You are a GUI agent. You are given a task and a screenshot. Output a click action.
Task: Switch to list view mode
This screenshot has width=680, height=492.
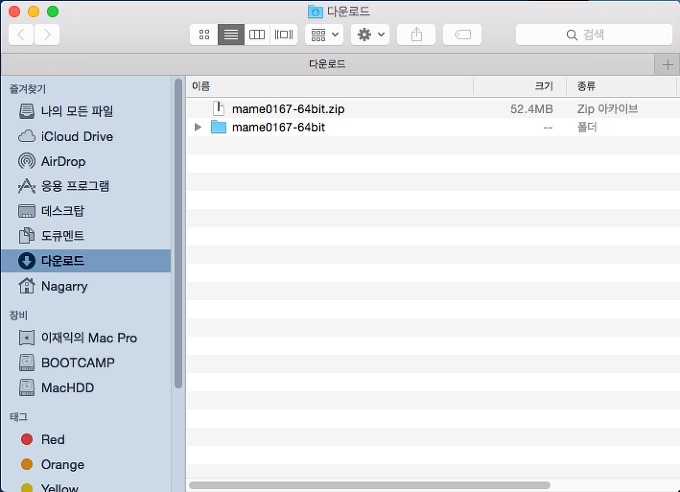tap(231, 34)
